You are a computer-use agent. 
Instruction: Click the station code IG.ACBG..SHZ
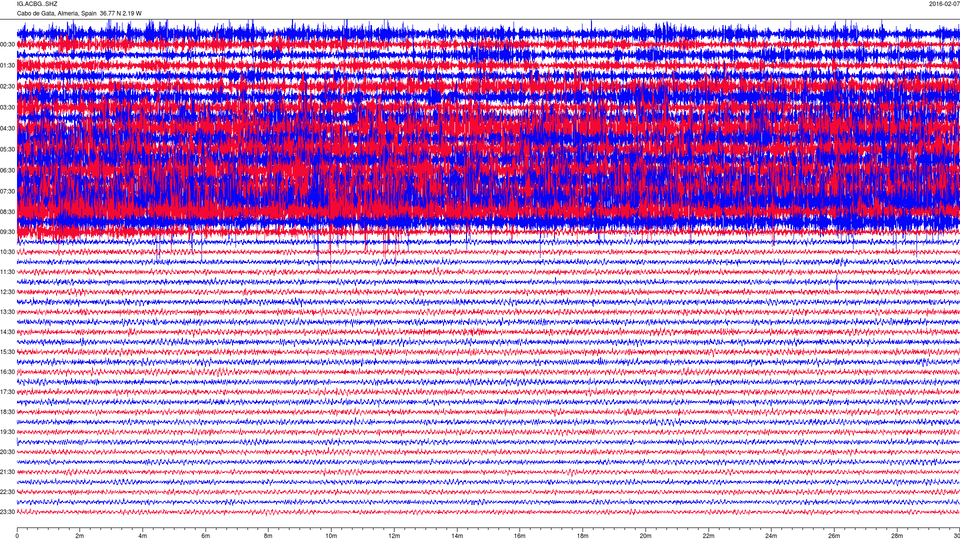37,4
